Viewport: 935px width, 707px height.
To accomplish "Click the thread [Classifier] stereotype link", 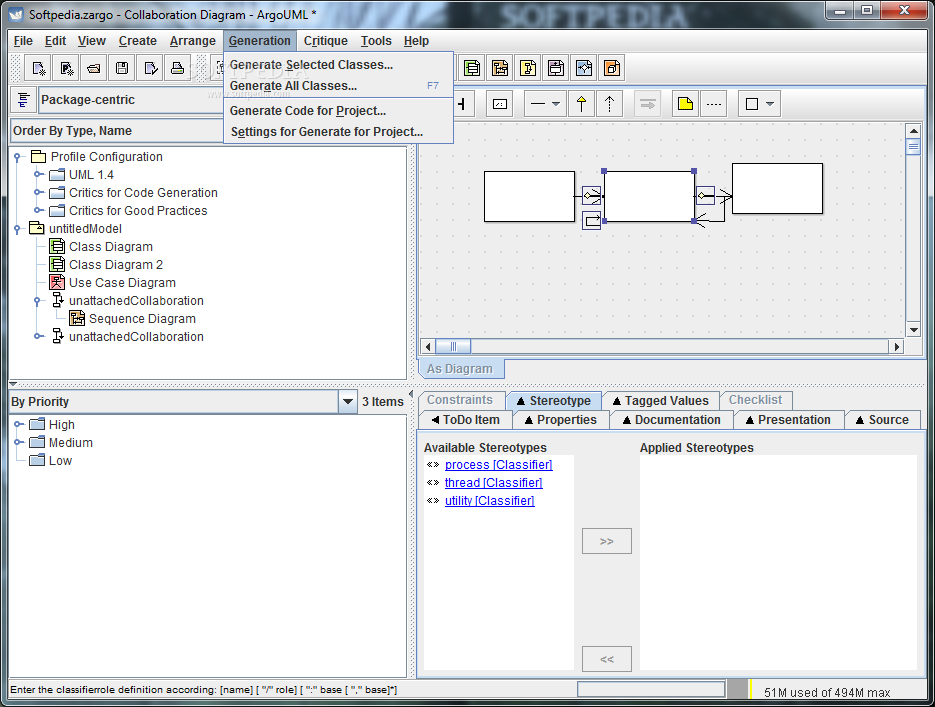I will [493, 482].
